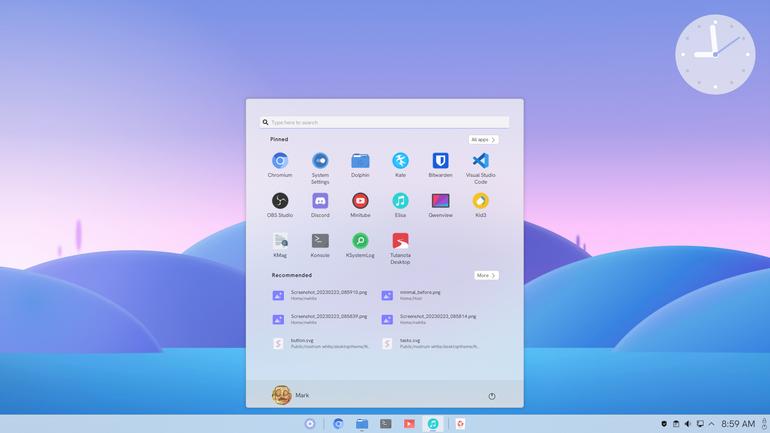Show hidden system tray icons arrow
Image resolution: width=770 pixels, height=433 pixels.
(712, 424)
